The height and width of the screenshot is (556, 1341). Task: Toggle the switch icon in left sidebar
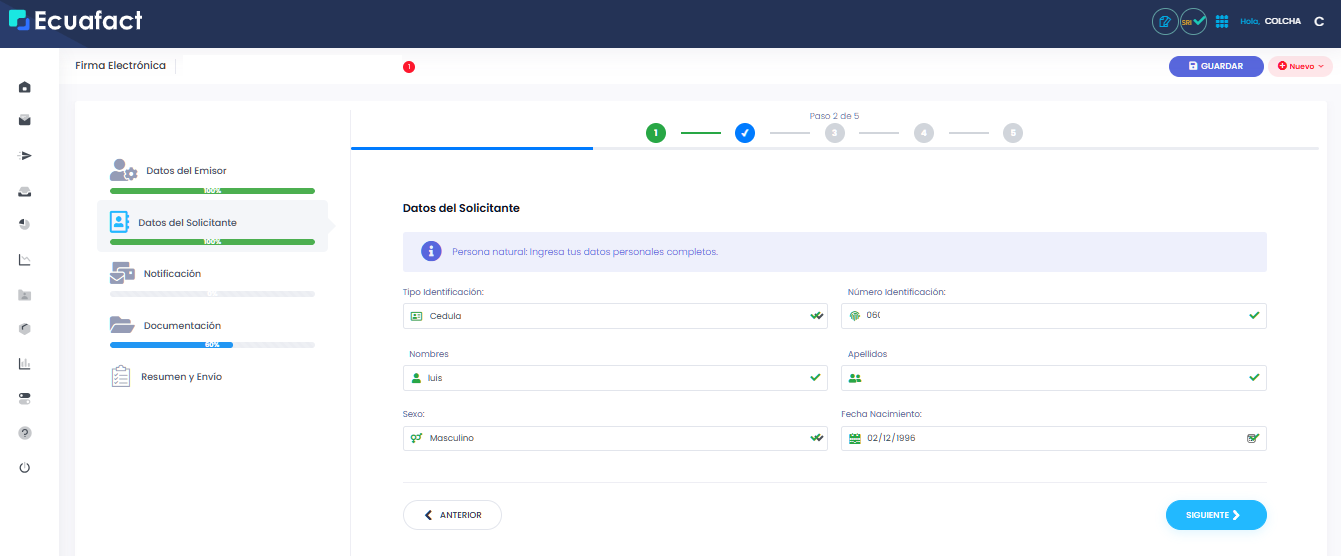(25, 398)
